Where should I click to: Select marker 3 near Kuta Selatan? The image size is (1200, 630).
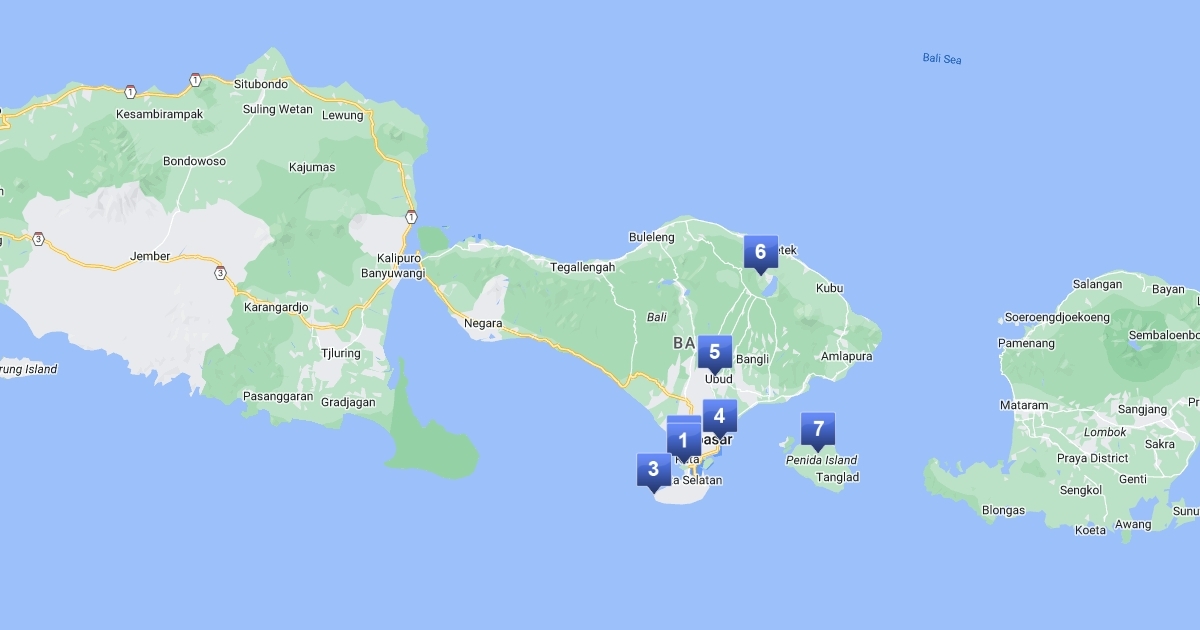click(653, 469)
